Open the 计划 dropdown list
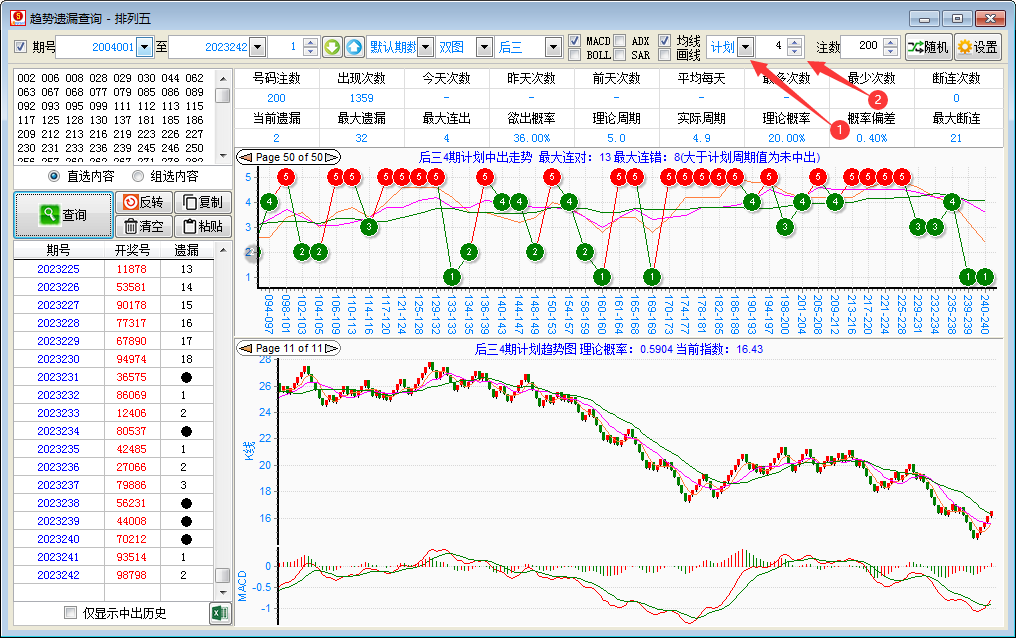The image size is (1016, 638). point(745,47)
